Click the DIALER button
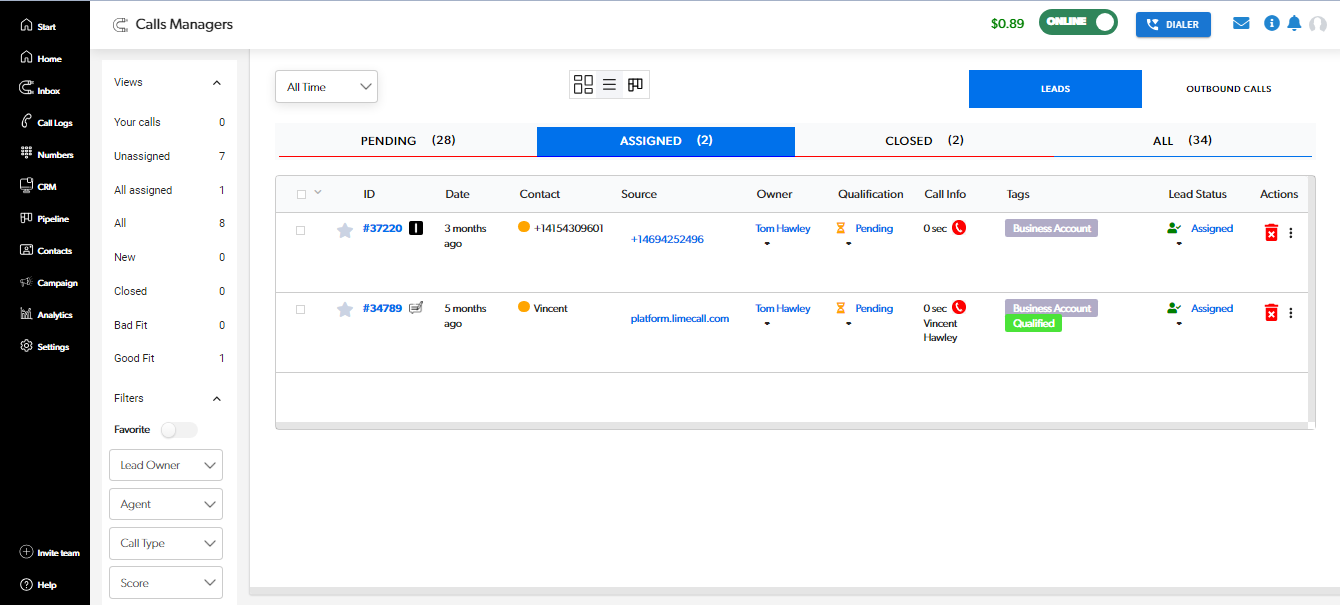The height and width of the screenshot is (605, 1340). (1173, 24)
